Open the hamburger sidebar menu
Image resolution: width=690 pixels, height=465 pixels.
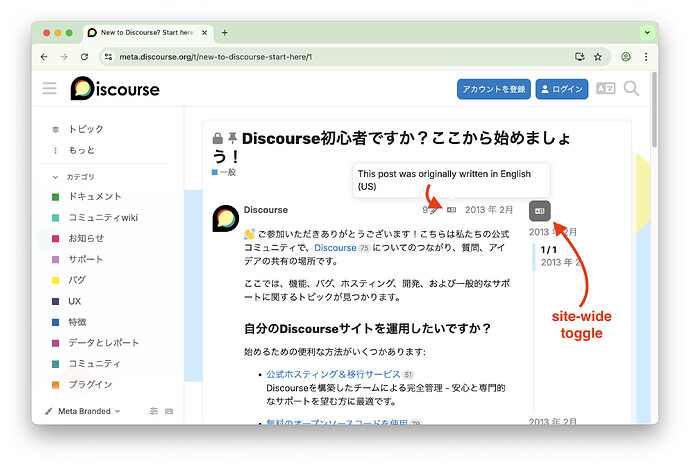[x=50, y=88]
